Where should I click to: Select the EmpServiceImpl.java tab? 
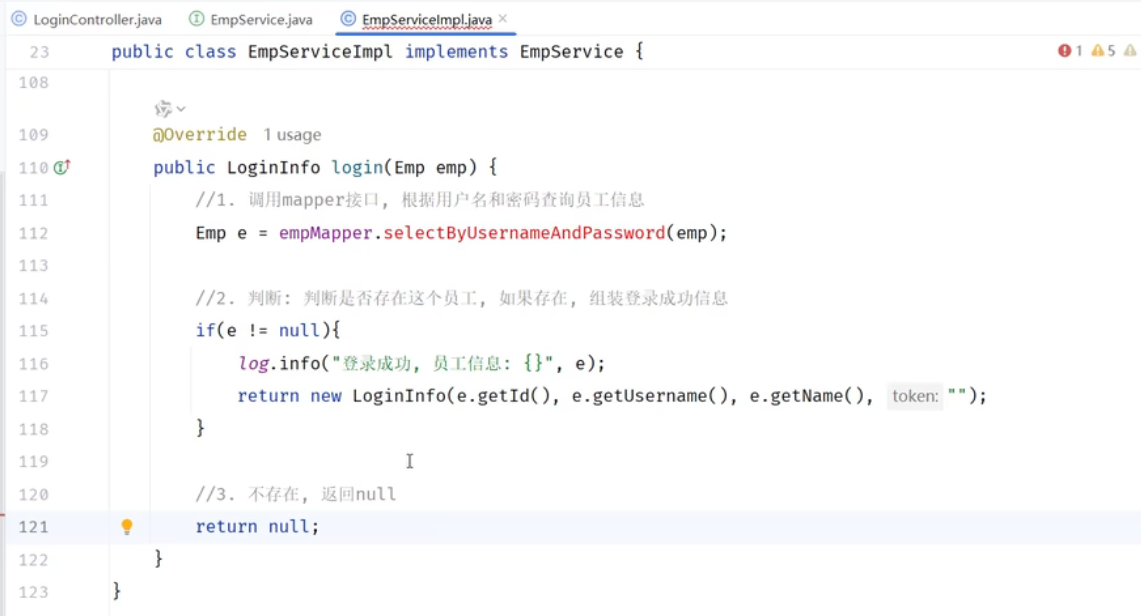(426, 20)
